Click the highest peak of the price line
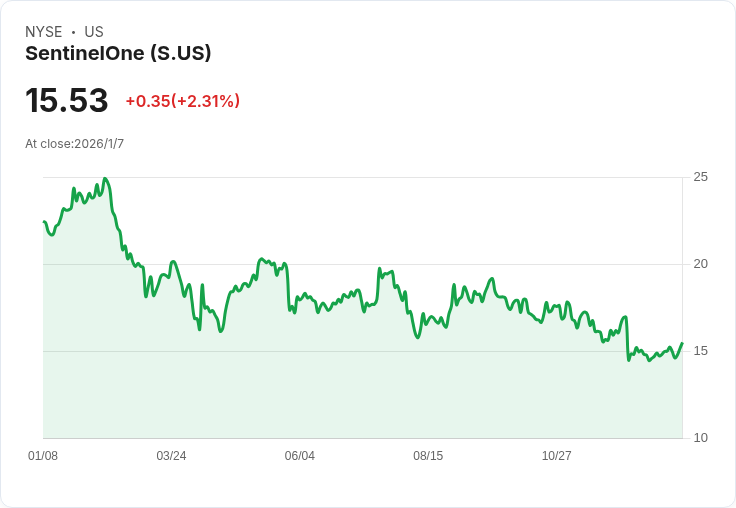This screenshot has width=736, height=508. [105, 179]
